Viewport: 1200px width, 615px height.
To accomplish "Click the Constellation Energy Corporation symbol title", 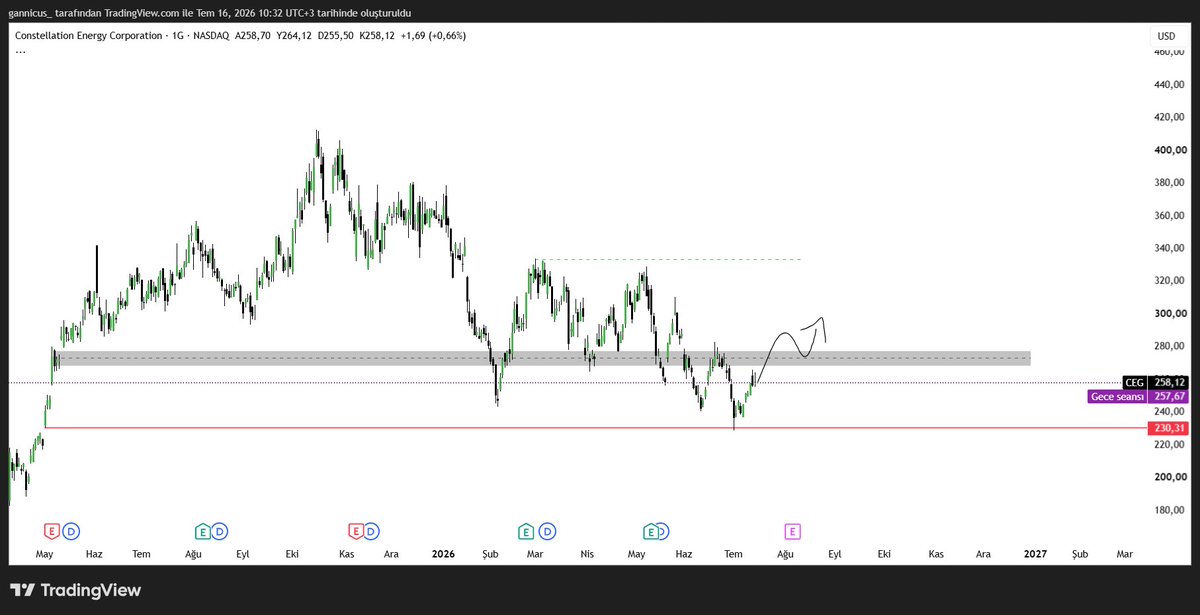I will point(89,36).
